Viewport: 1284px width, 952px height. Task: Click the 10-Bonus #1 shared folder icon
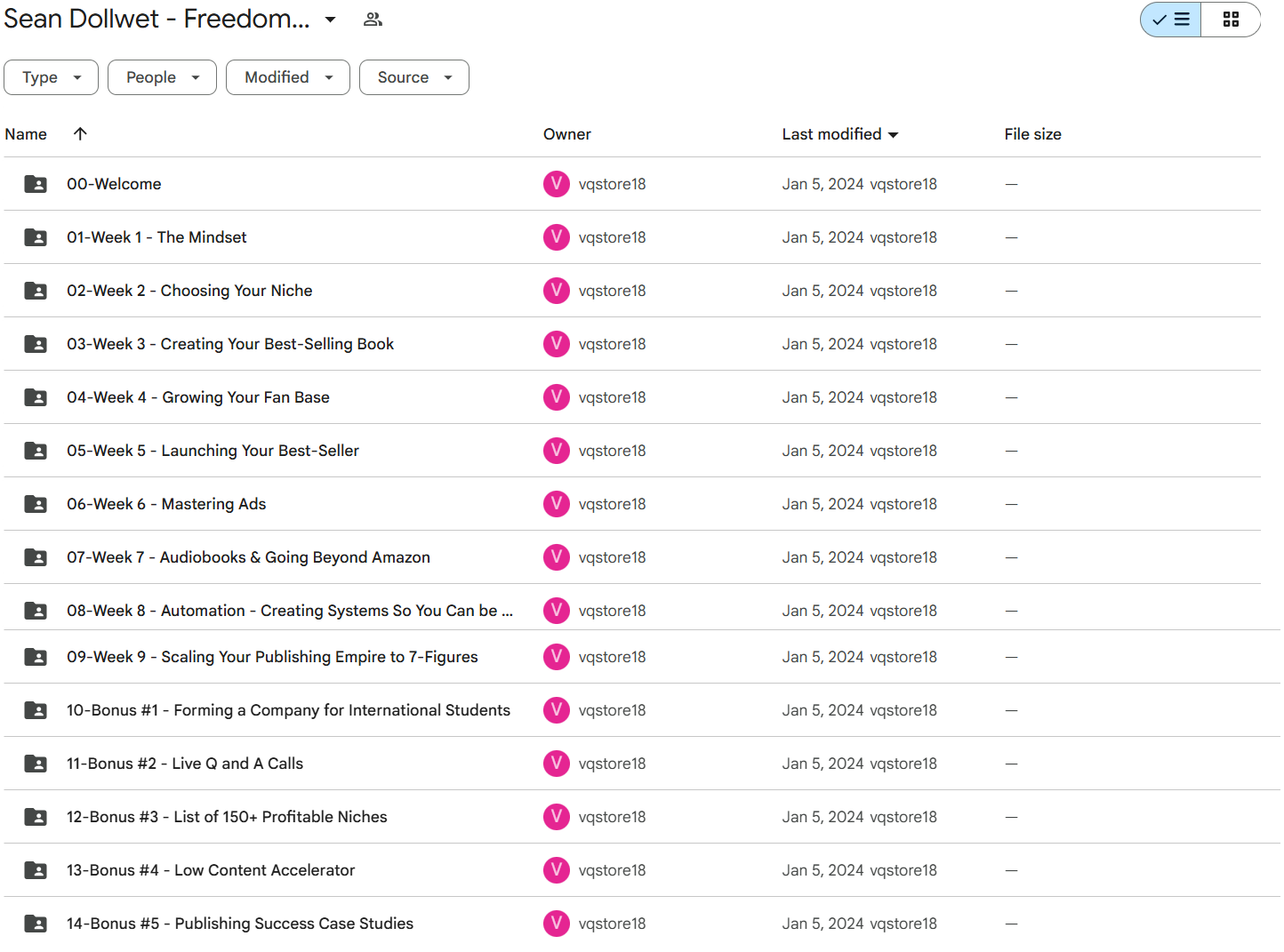pos(36,710)
